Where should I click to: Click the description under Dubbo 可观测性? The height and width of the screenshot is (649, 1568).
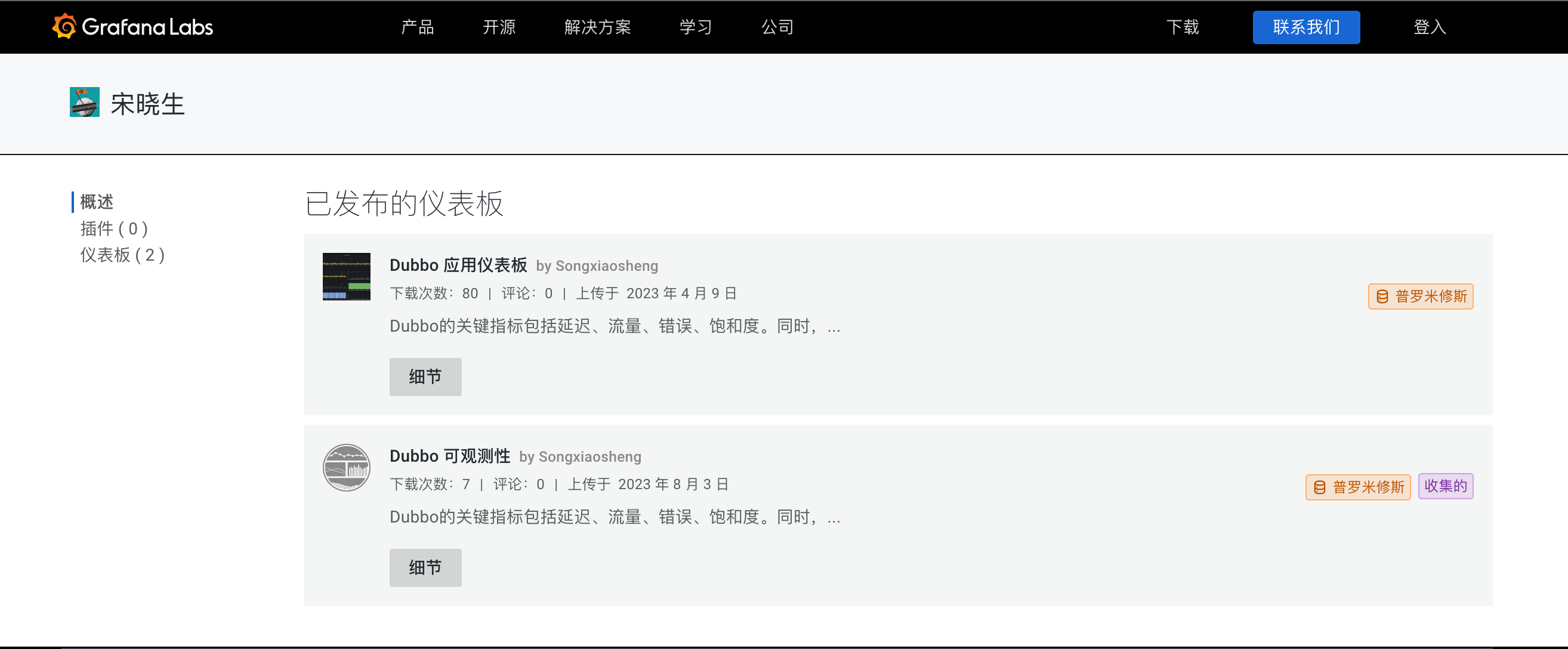tap(615, 517)
